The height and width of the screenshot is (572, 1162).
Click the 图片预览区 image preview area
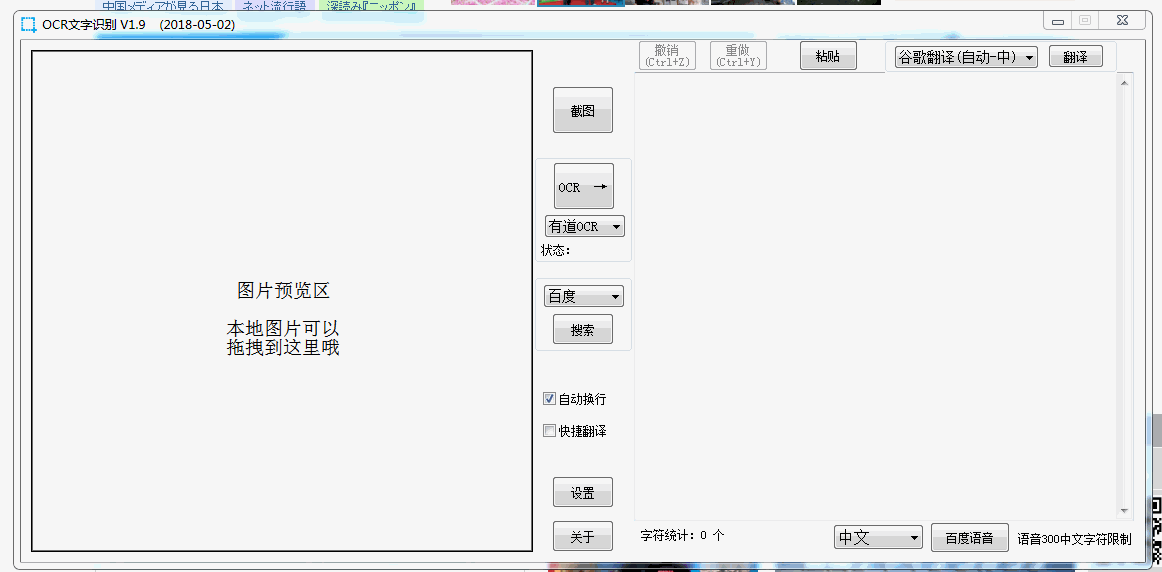coord(282,301)
